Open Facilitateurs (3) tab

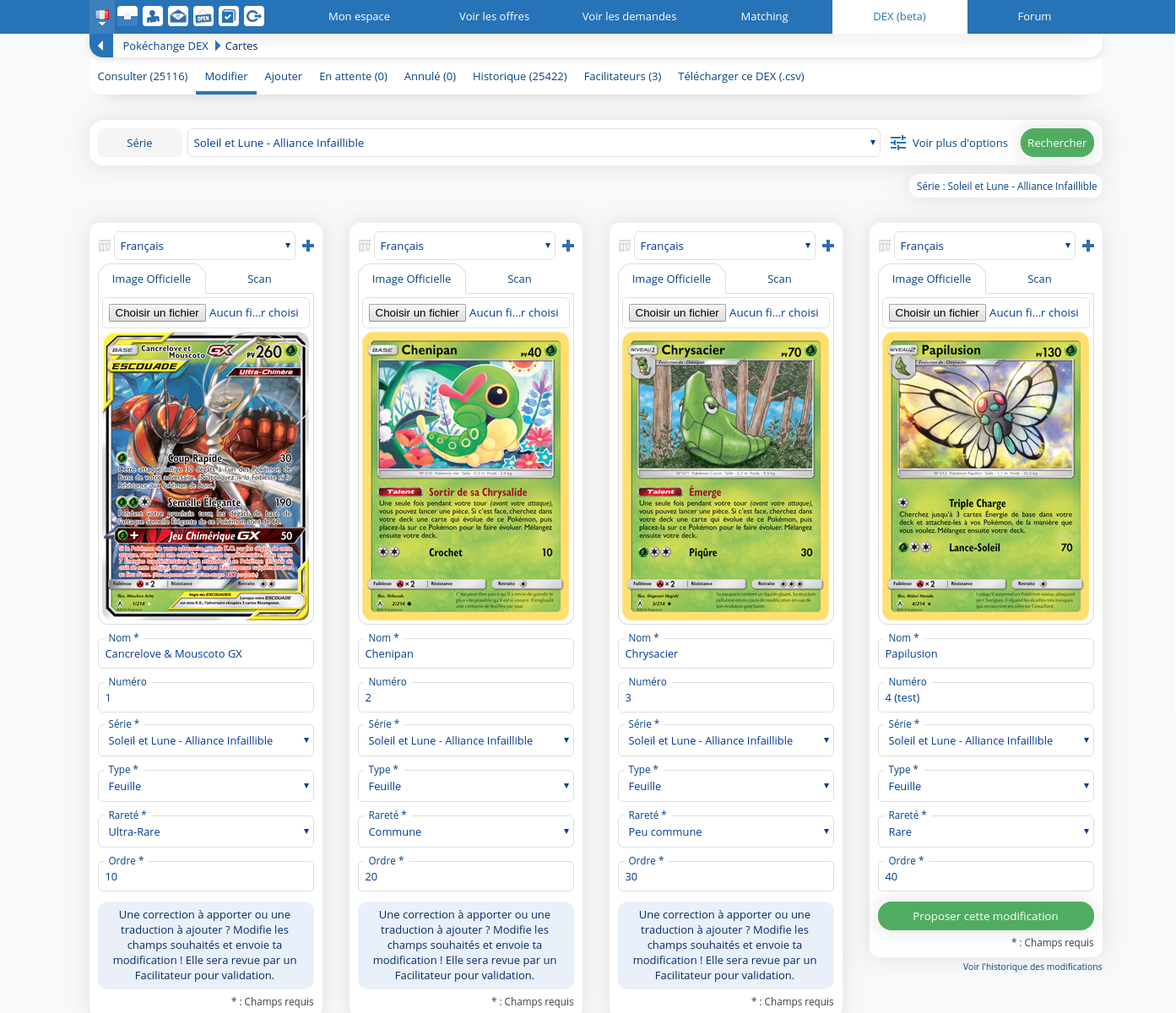coord(623,76)
